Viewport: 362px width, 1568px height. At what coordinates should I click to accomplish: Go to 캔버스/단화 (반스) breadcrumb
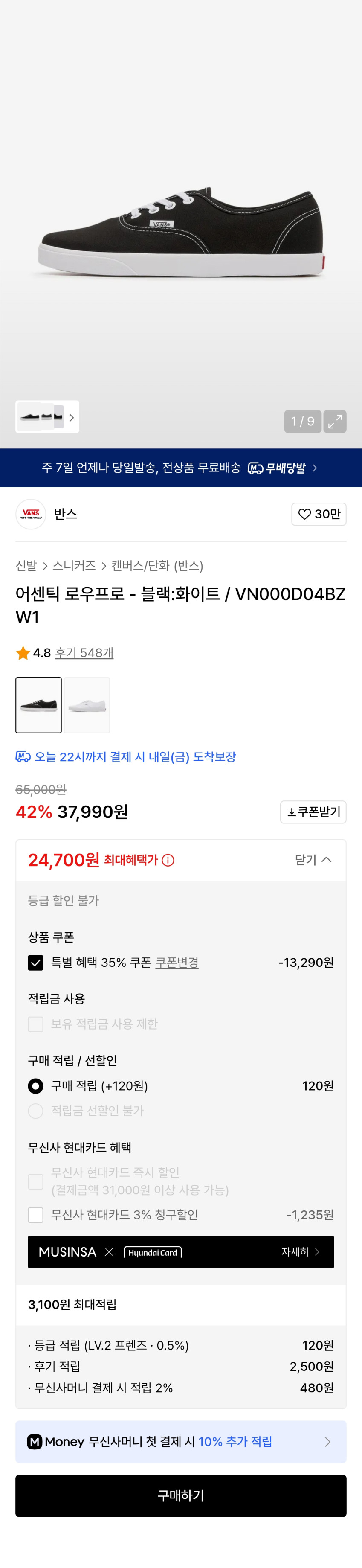tap(157, 566)
